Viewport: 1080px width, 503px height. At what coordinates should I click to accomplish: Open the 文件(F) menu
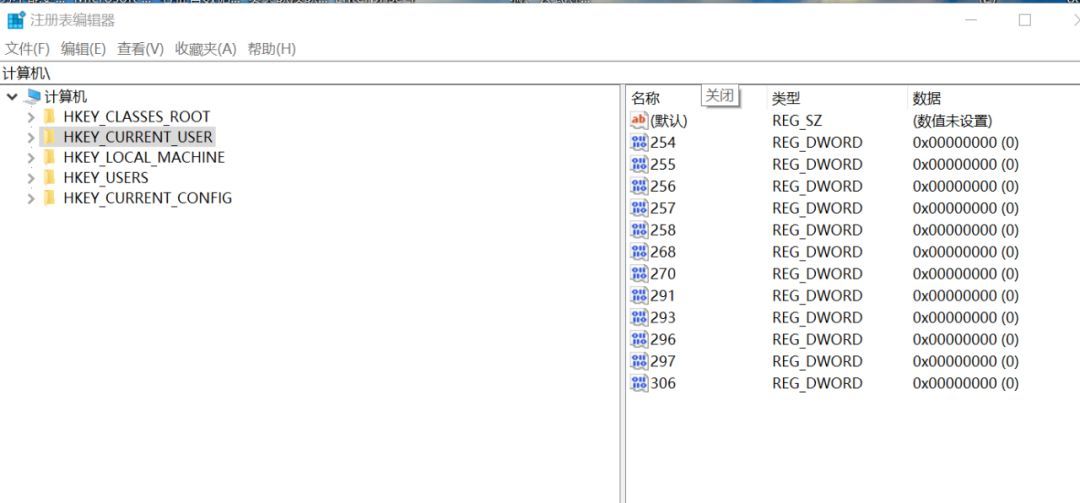28,49
